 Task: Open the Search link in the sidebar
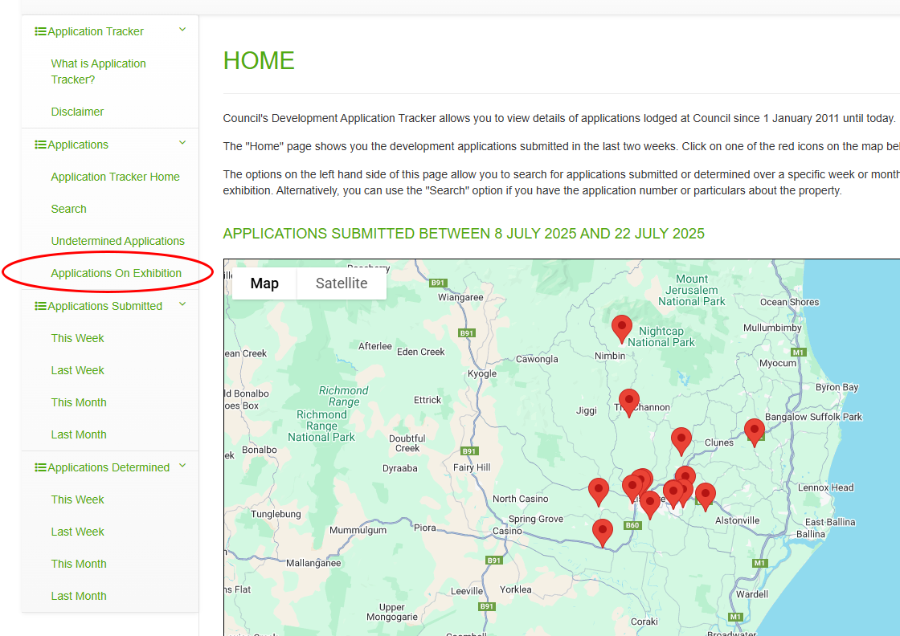coord(69,209)
